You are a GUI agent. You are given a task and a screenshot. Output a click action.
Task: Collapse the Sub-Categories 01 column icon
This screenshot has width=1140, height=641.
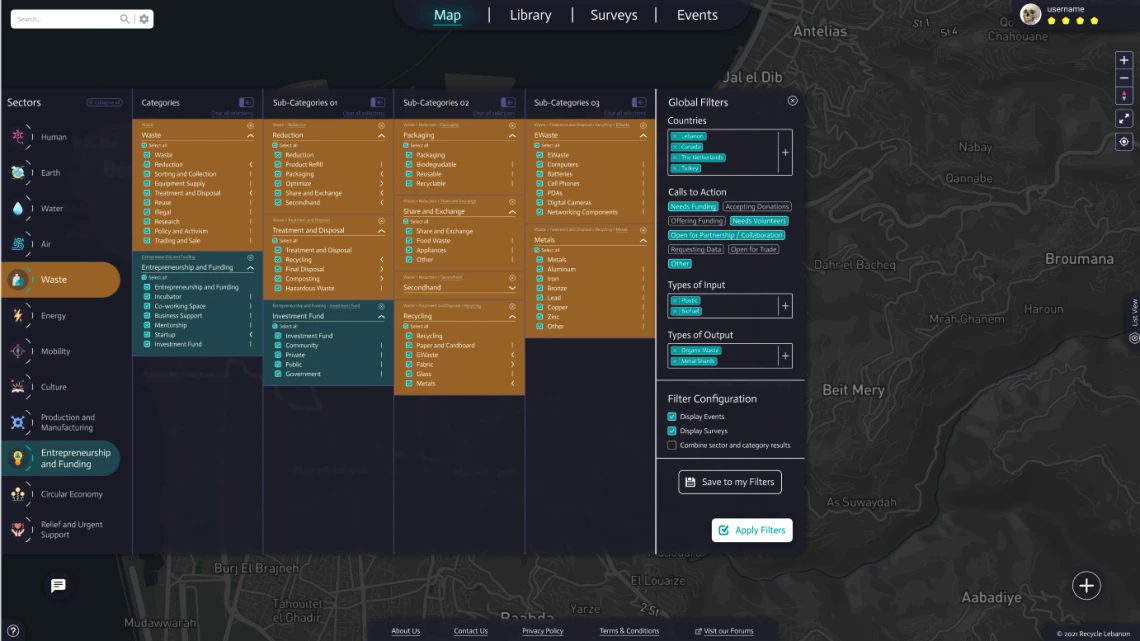(x=377, y=102)
